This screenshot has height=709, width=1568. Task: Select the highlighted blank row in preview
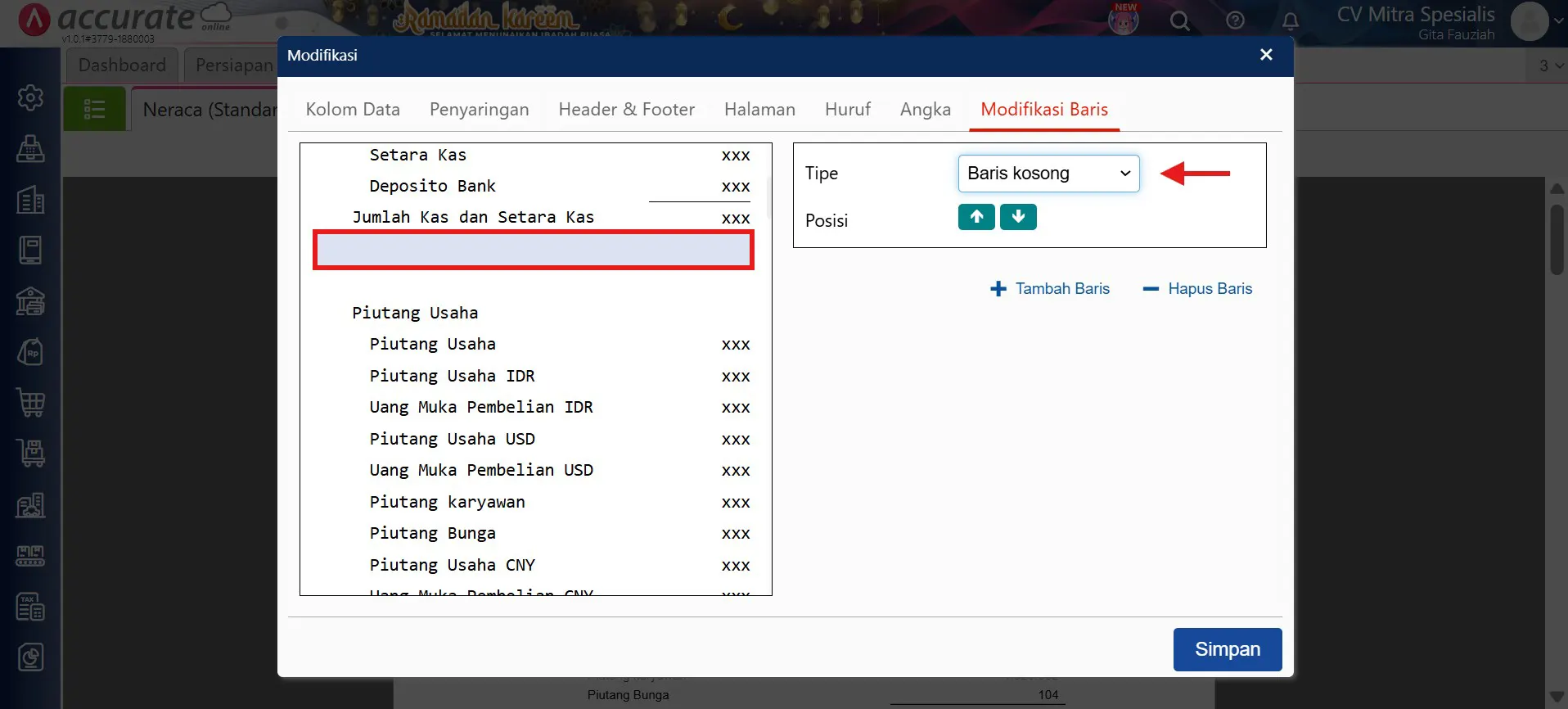click(534, 251)
